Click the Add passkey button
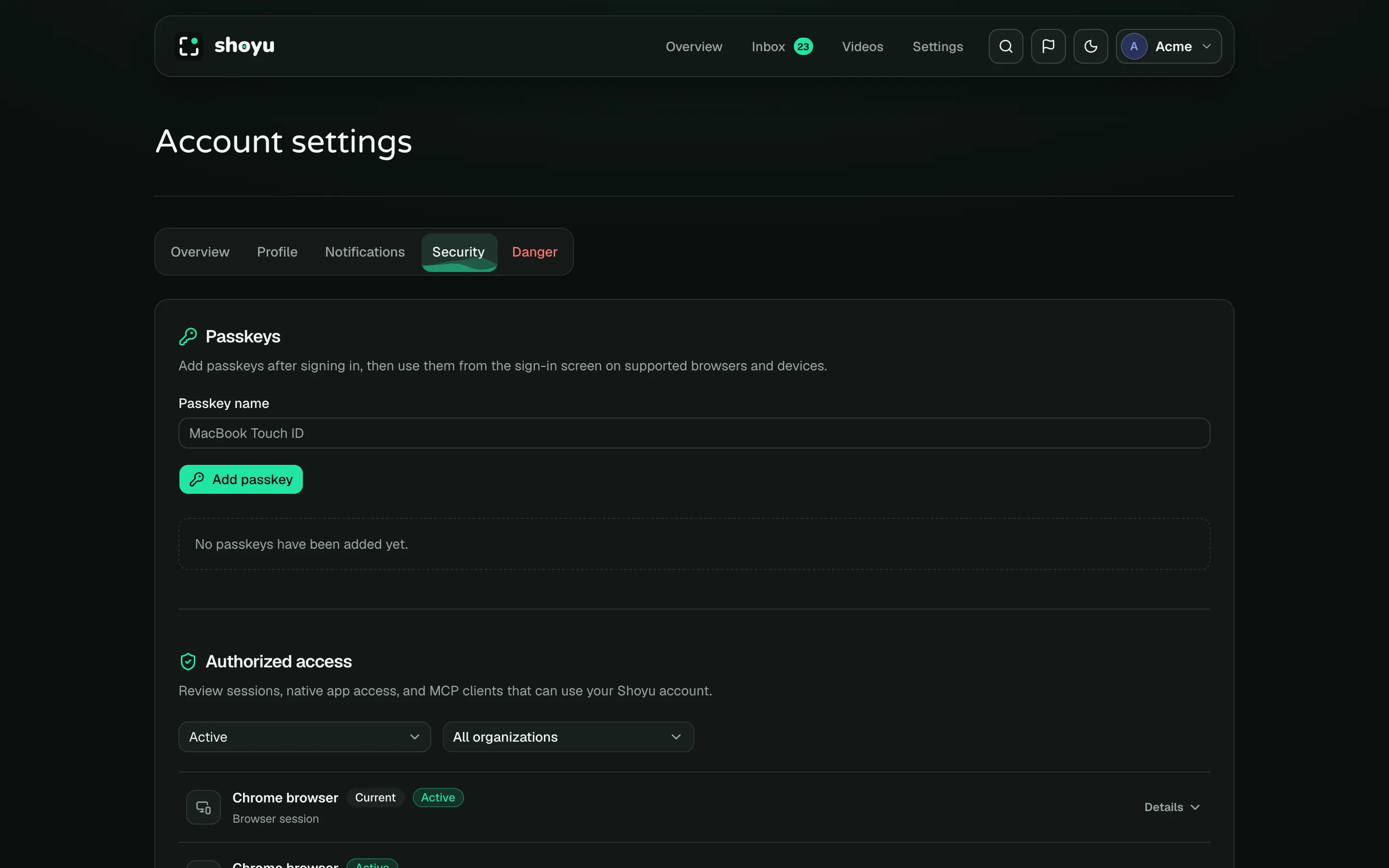Image resolution: width=1389 pixels, height=868 pixels. coord(241,479)
